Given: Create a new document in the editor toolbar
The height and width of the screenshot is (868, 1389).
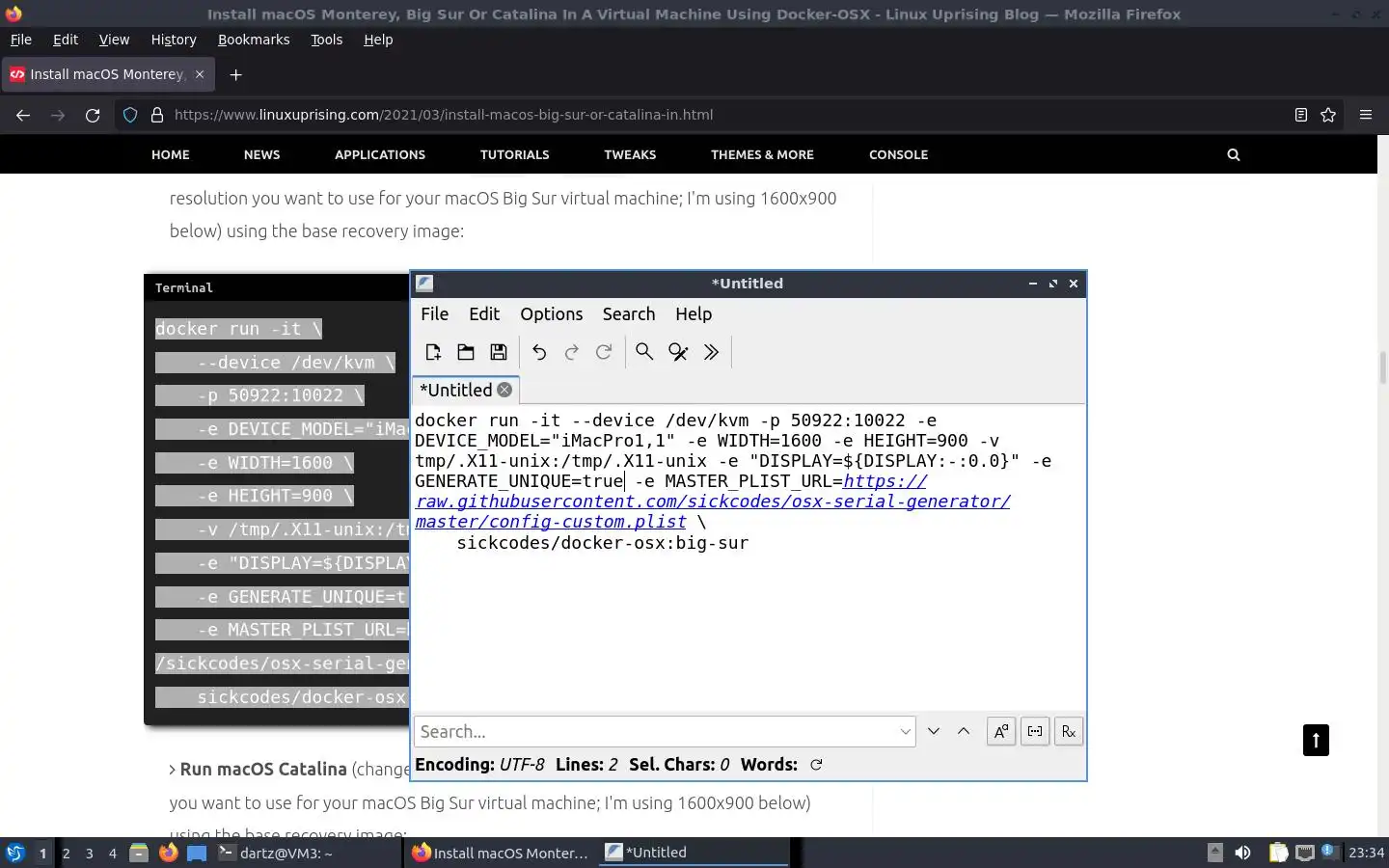Looking at the screenshot, I should (x=433, y=352).
